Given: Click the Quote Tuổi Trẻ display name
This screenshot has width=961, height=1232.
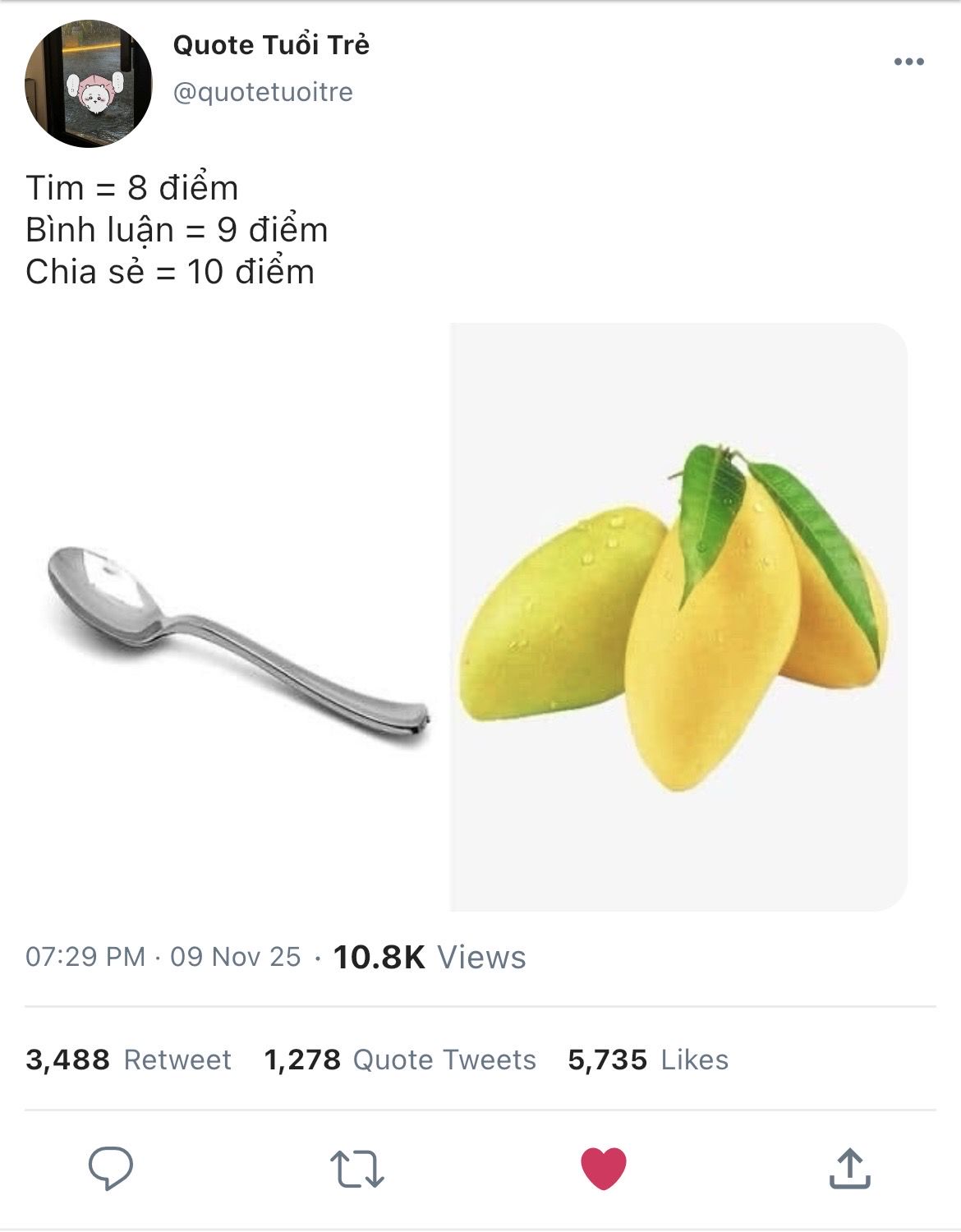Looking at the screenshot, I should (x=271, y=45).
